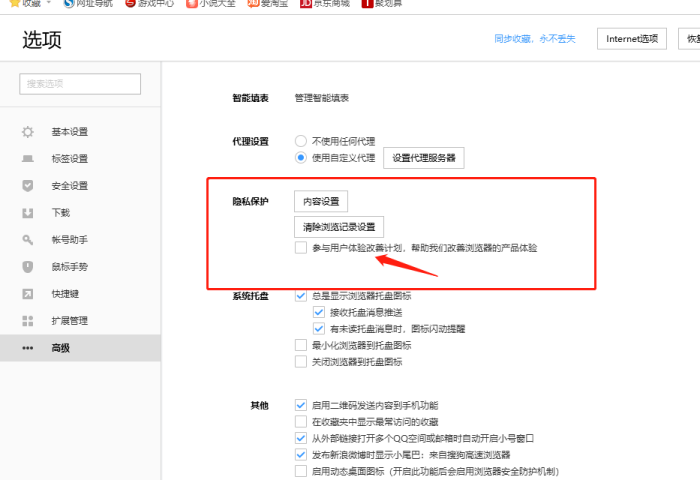Click the 清除浏览记录设置 button

[338, 227]
